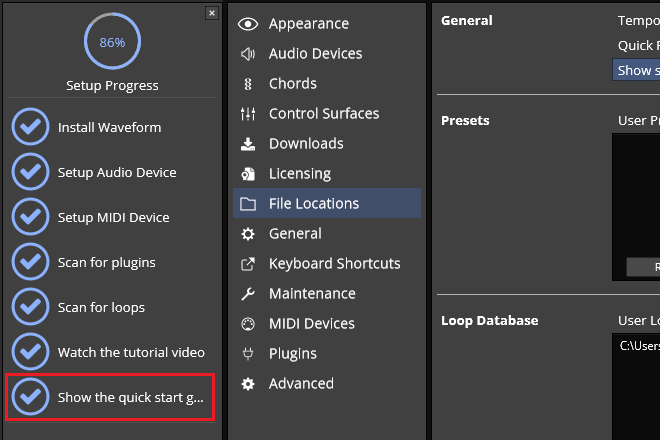The height and width of the screenshot is (440, 660).
Task: Click Watch the tutorial video
Action: 131,352
